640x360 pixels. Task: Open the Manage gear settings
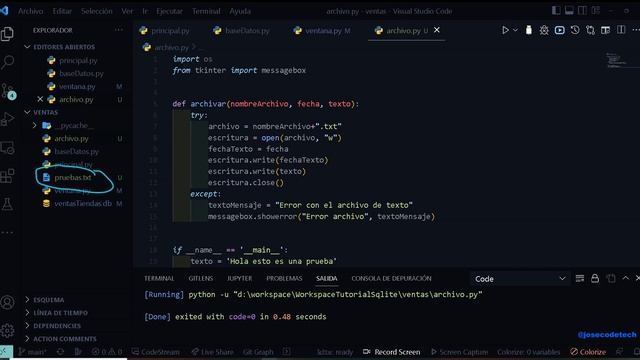pyautogui.click(x=7, y=331)
